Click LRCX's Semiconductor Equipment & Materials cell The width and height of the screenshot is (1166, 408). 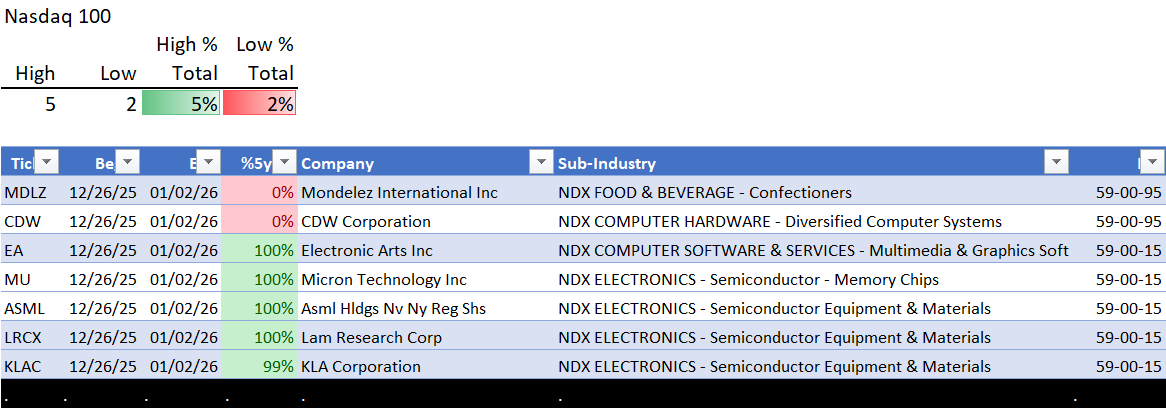pos(813,337)
